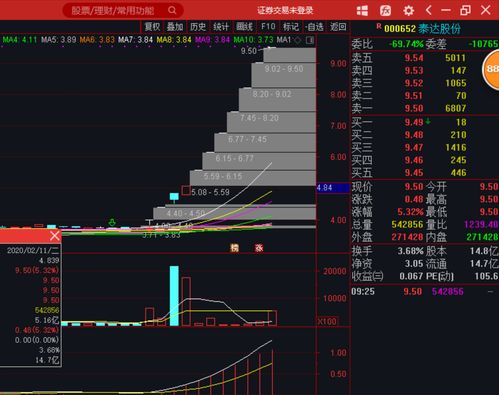Open the fx formula icon
Screen dimensions: 499x395
385,10
